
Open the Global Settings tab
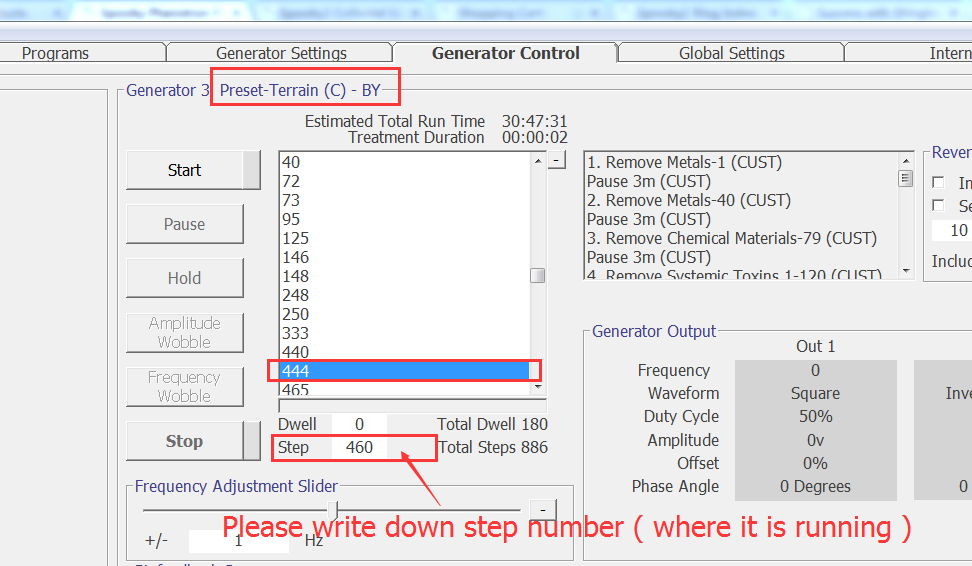click(731, 53)
